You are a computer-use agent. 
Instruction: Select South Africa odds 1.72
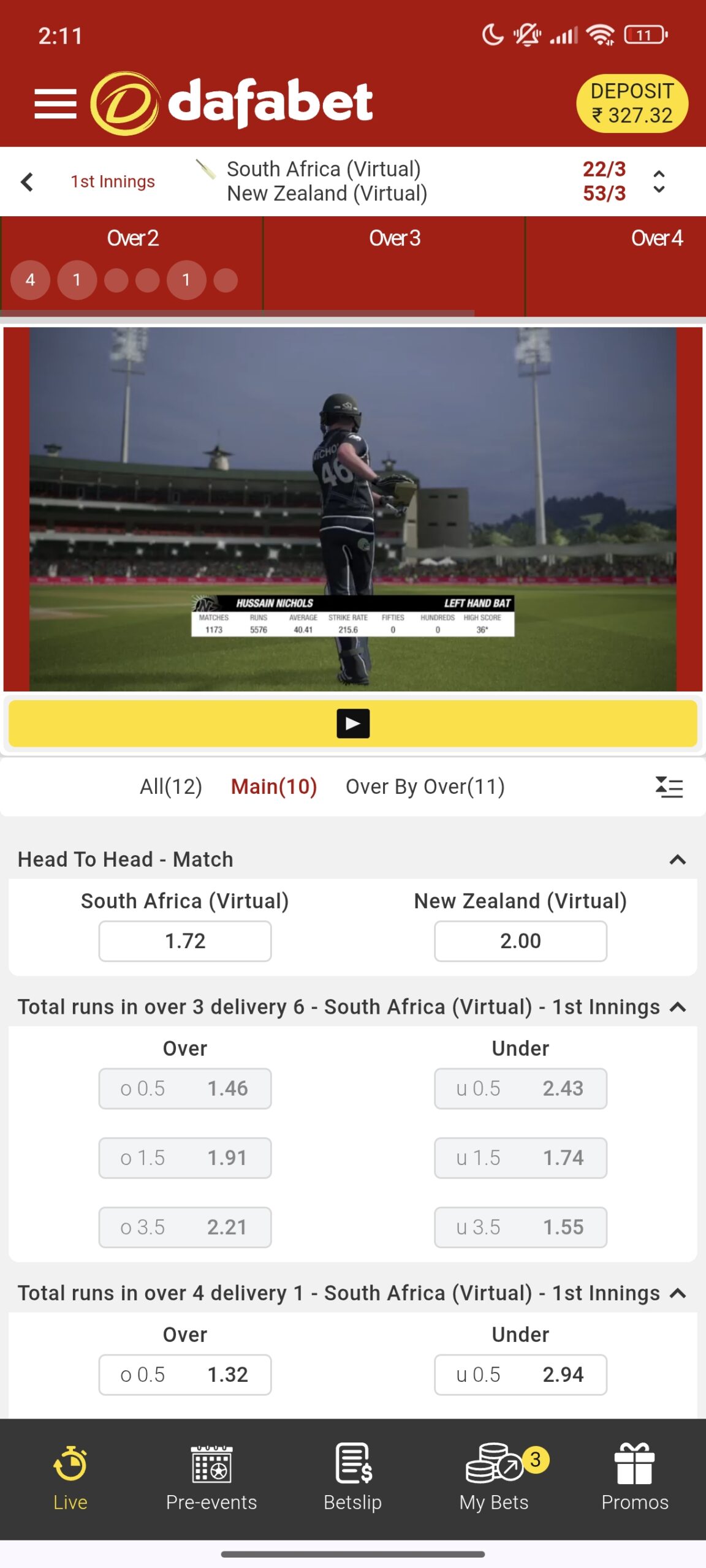pyautogui.click(x=185, y=941)
